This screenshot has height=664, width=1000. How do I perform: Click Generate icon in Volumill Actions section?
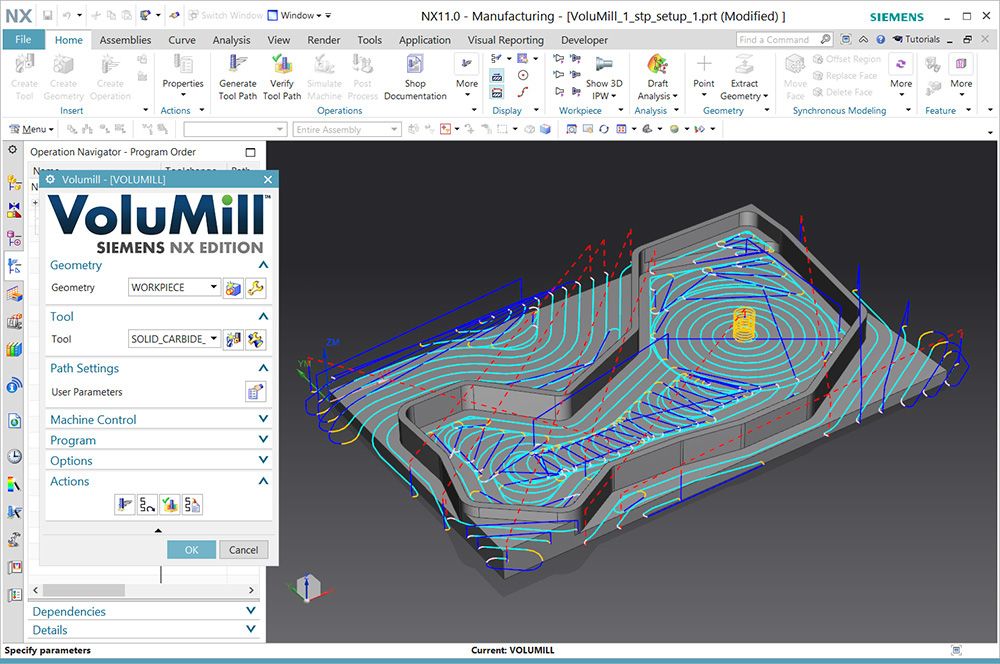point(125,505)
